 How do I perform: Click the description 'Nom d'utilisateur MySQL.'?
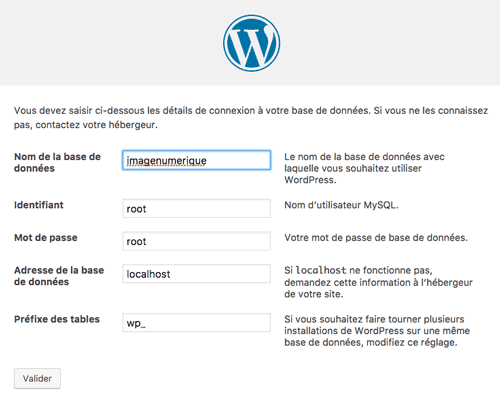tap(341, 205)
